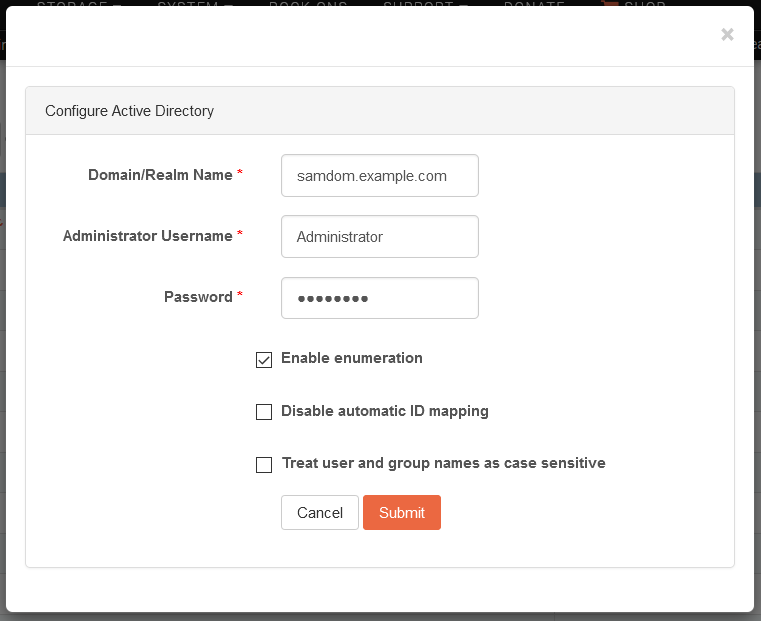This screenshot has width=761, height=621.
Task: Focus the Domain/Realm Name text field
Action: [x=380, y=176]
